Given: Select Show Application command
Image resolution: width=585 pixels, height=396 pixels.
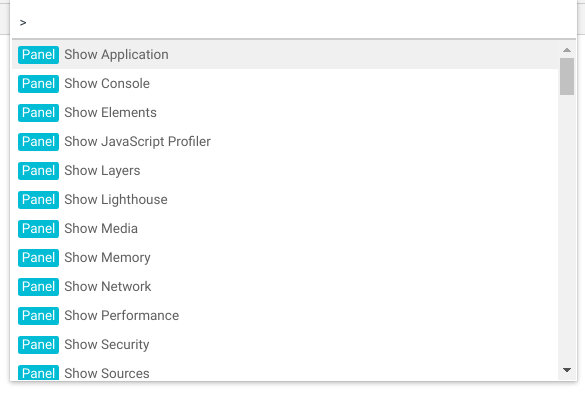Looking at the screenshot, I should click(285, 54).
